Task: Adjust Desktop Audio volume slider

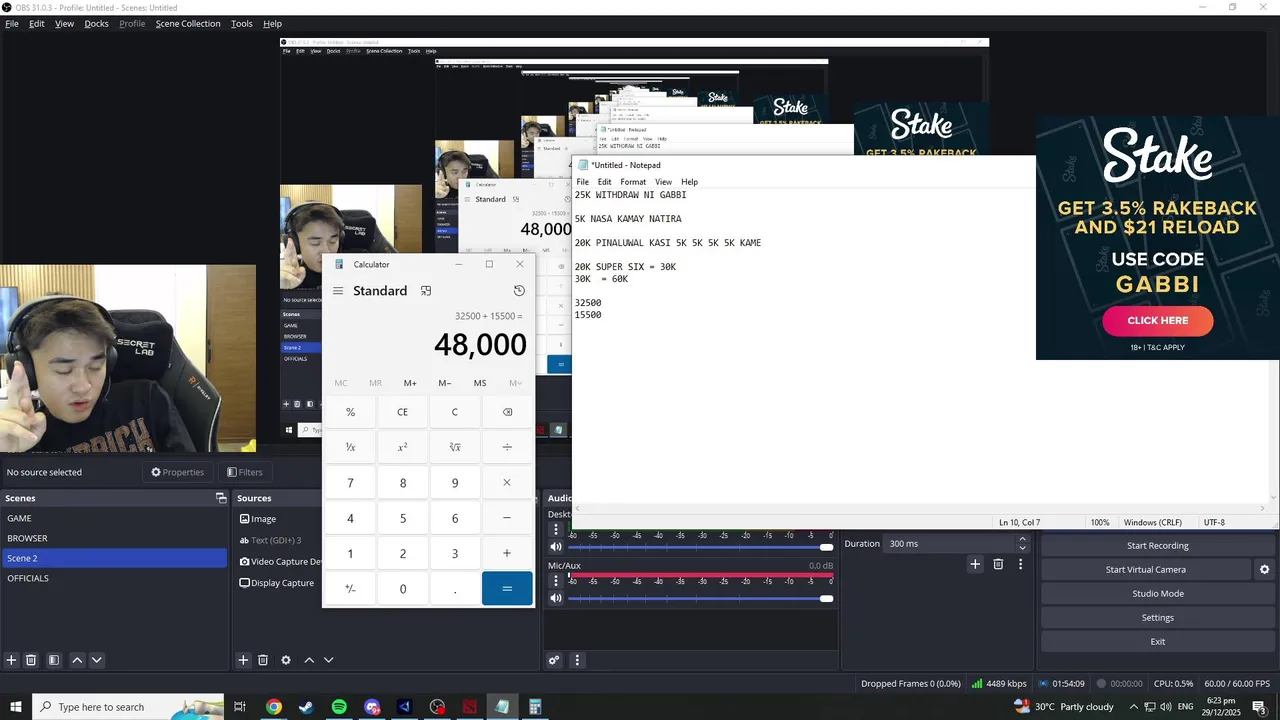Action: click(700, 547)
